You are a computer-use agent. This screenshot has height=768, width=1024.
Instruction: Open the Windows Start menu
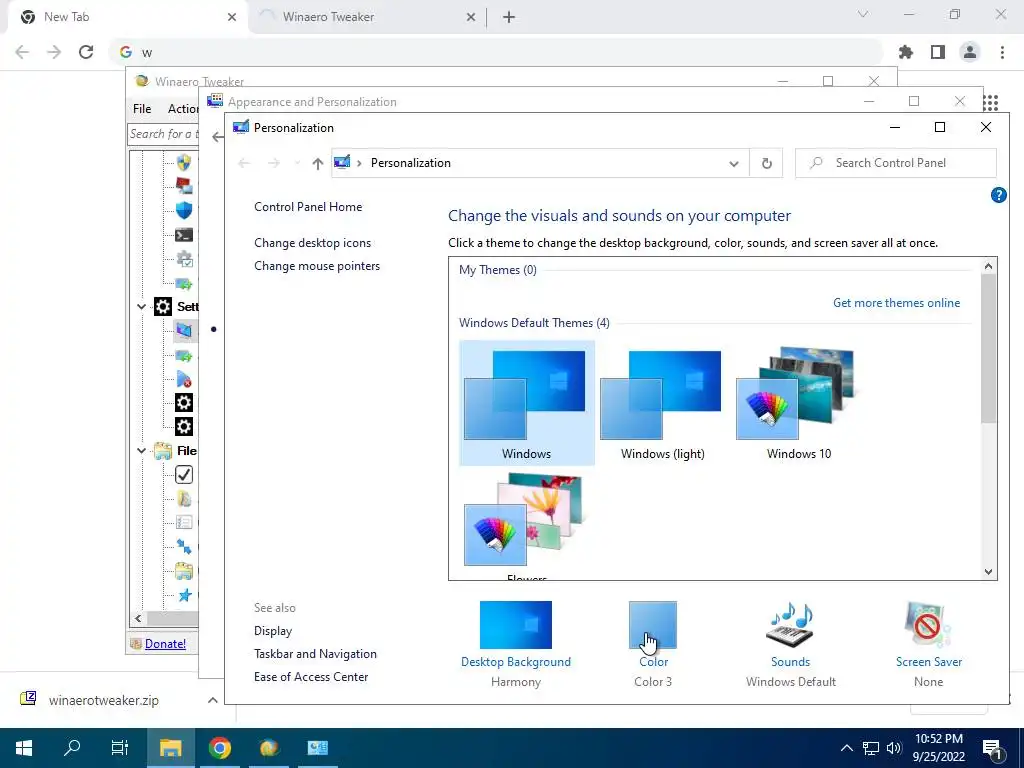click(x=24, y=748)
